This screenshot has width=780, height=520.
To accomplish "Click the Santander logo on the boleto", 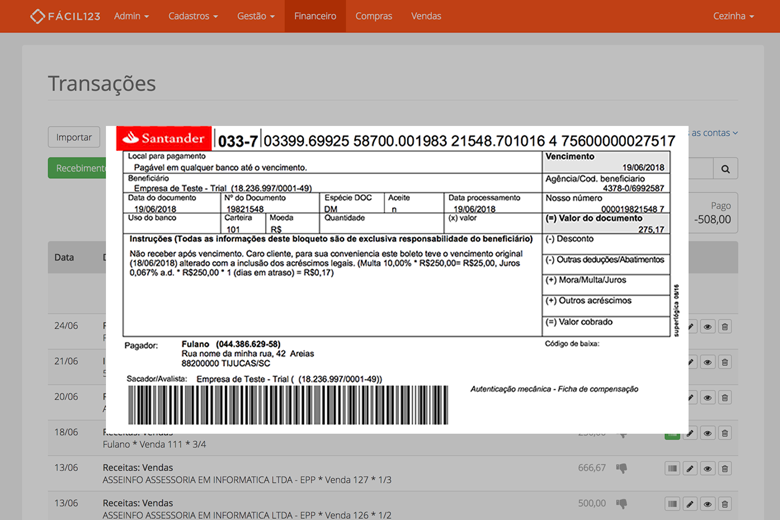I will coord(164,138).
